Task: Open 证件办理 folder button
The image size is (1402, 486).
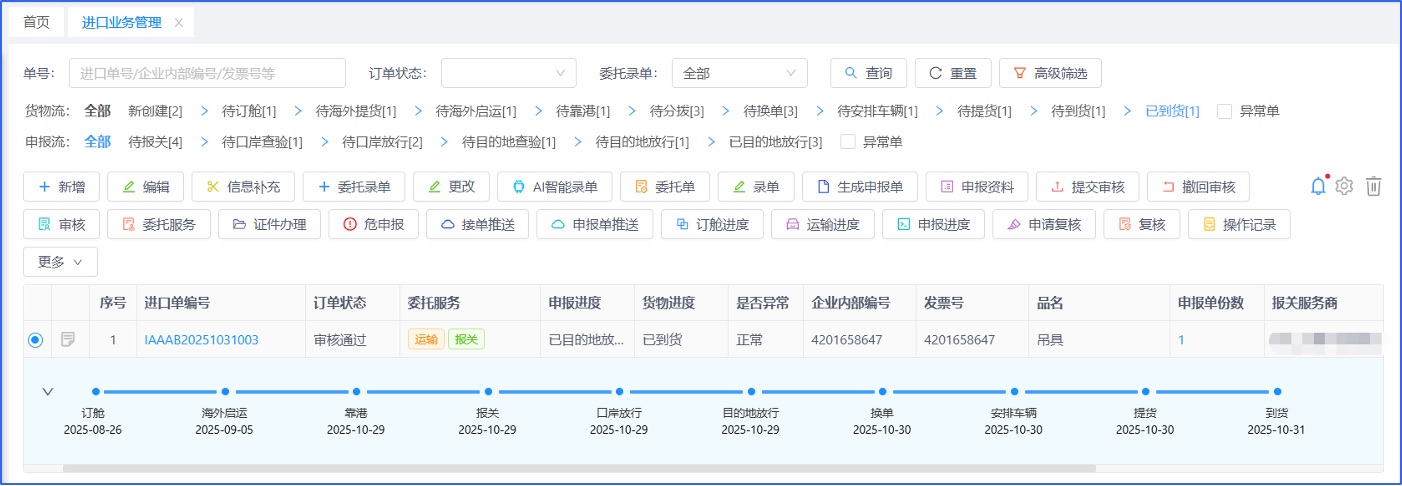Action: point(269,224)
